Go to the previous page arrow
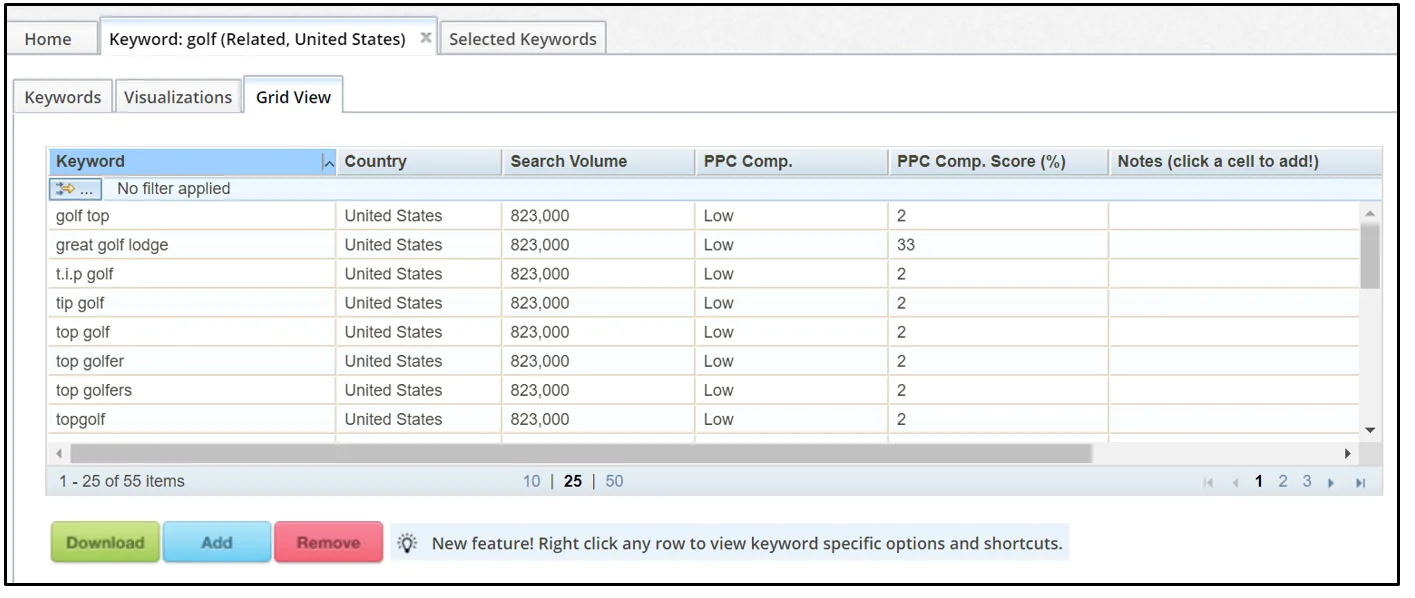Image resolution: width=1415 pixels, height=598 pixels. [1235, 483]
